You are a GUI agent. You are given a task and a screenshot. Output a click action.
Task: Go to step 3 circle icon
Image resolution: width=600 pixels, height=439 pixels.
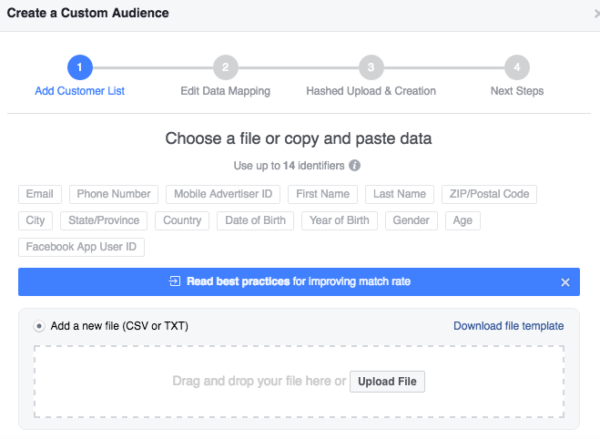pyautogui.click(x=371, y=67)
